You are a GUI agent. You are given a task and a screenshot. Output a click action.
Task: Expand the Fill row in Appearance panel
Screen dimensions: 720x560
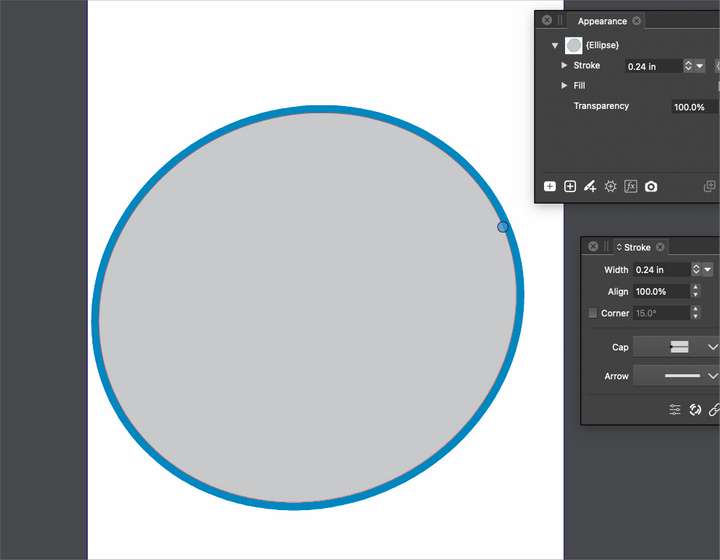point(564,86)
